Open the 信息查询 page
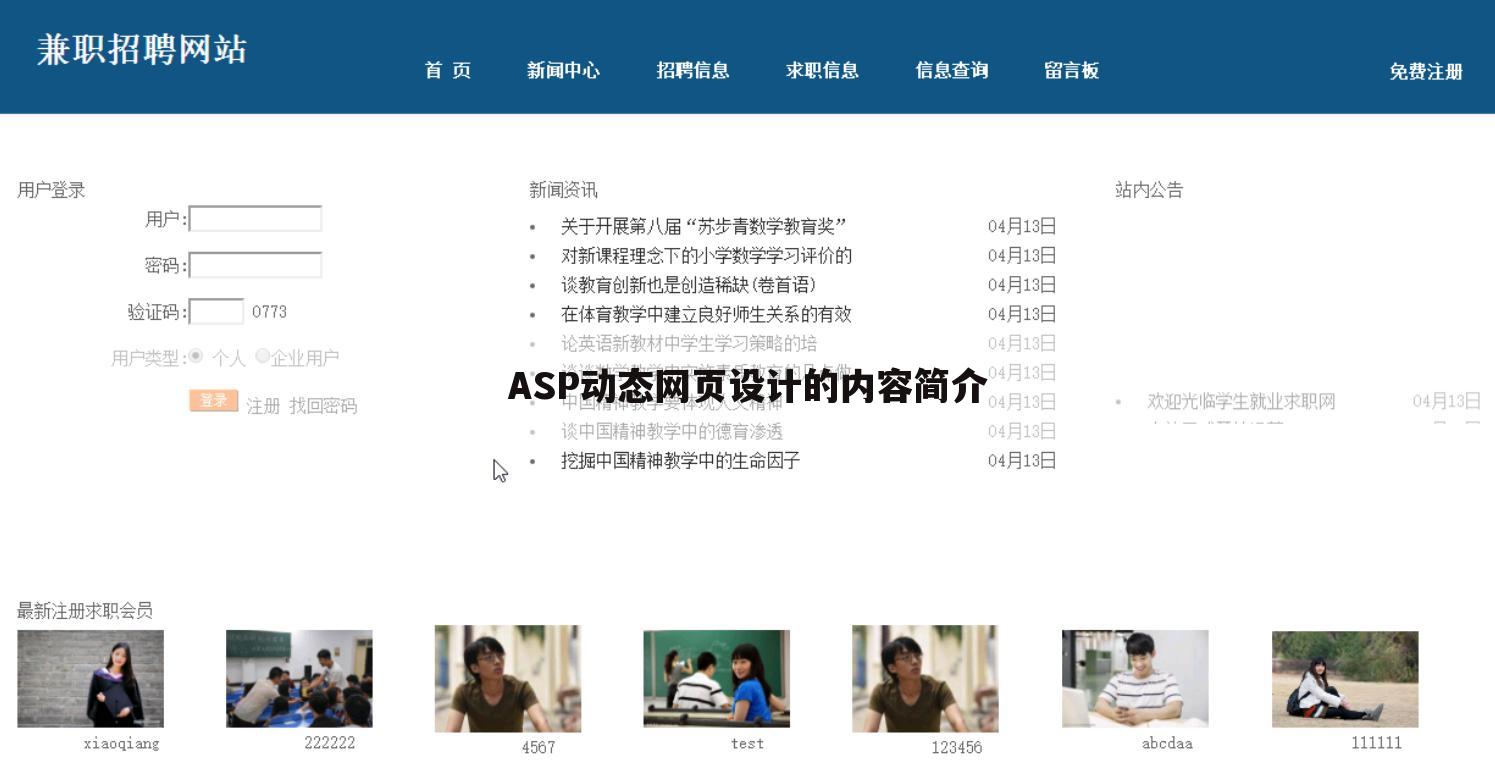This screenshot has height=776, width=1495. click(x=950, y=71)
